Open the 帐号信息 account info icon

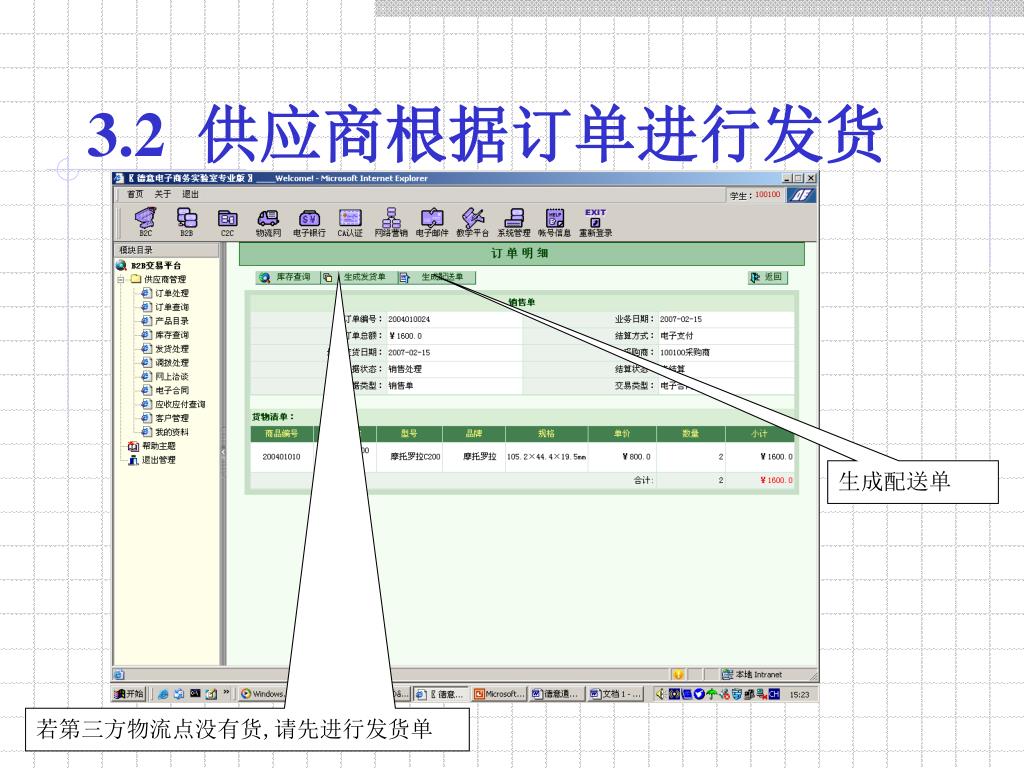pyautogui.click(x=554, y=222)
